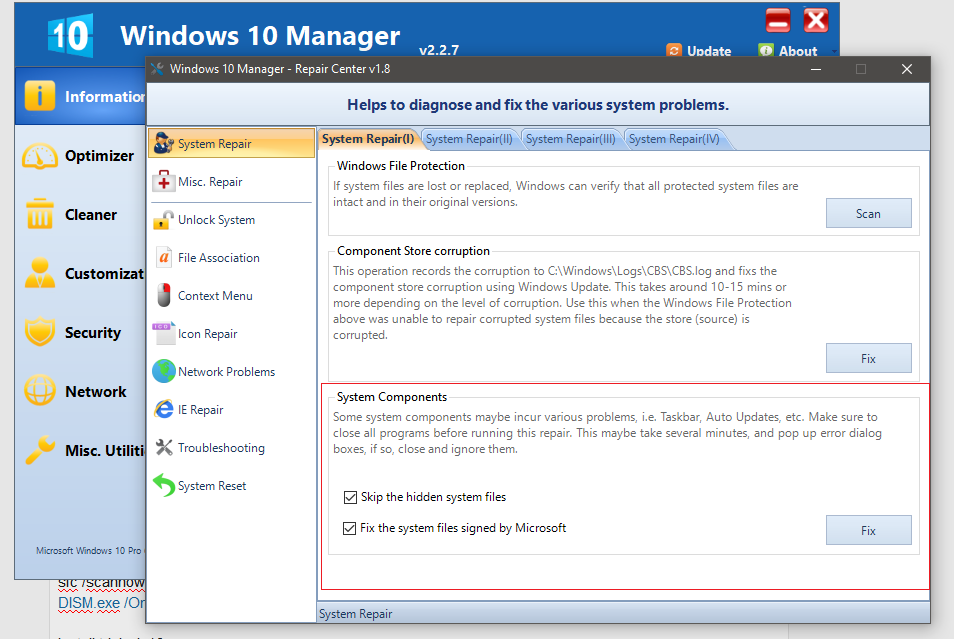The image size is (954, 639).
Task: Choose the Optimizer label in main window
Action: 99,156
